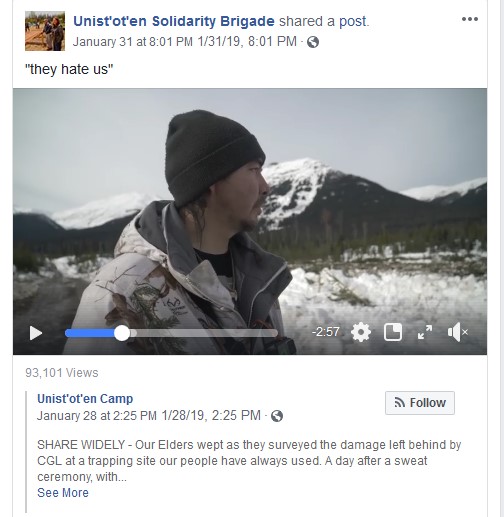This screenshot has height=517, width=504.
Task: Click the RSS icon in Follow button
Action: pos(400,402)
